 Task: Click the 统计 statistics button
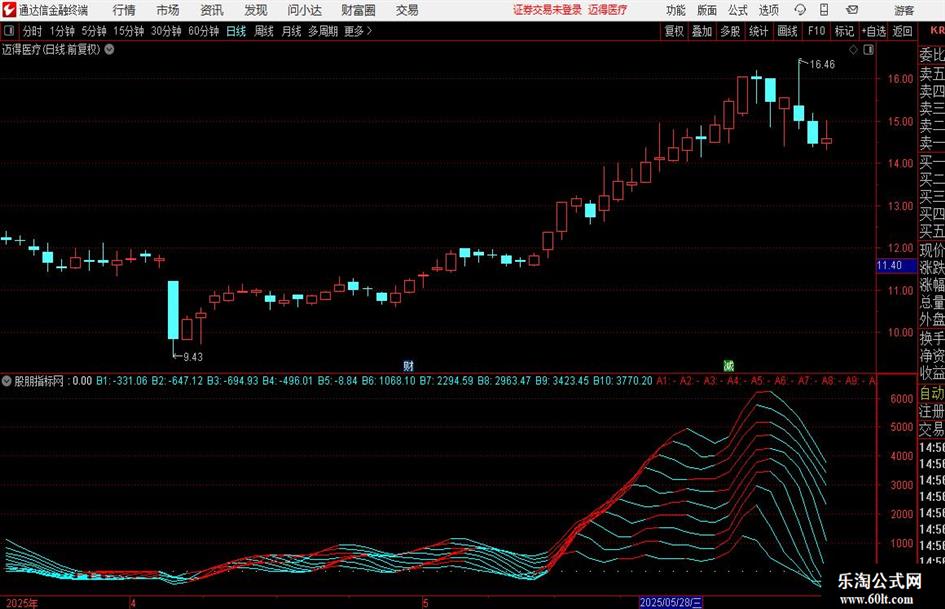[758, 31]
